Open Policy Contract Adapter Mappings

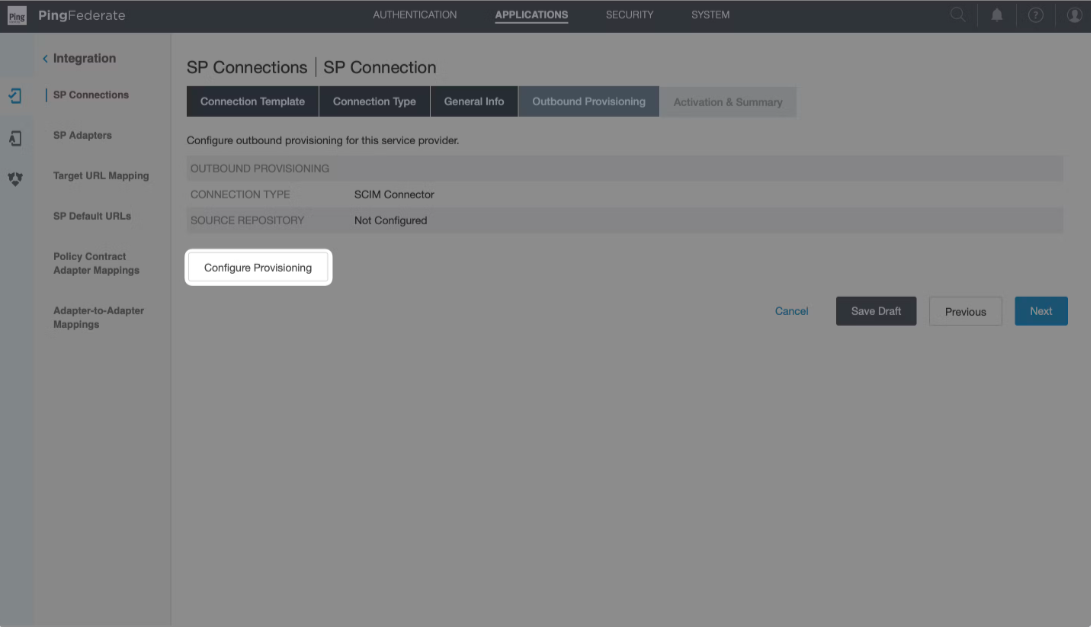(96, 263)
